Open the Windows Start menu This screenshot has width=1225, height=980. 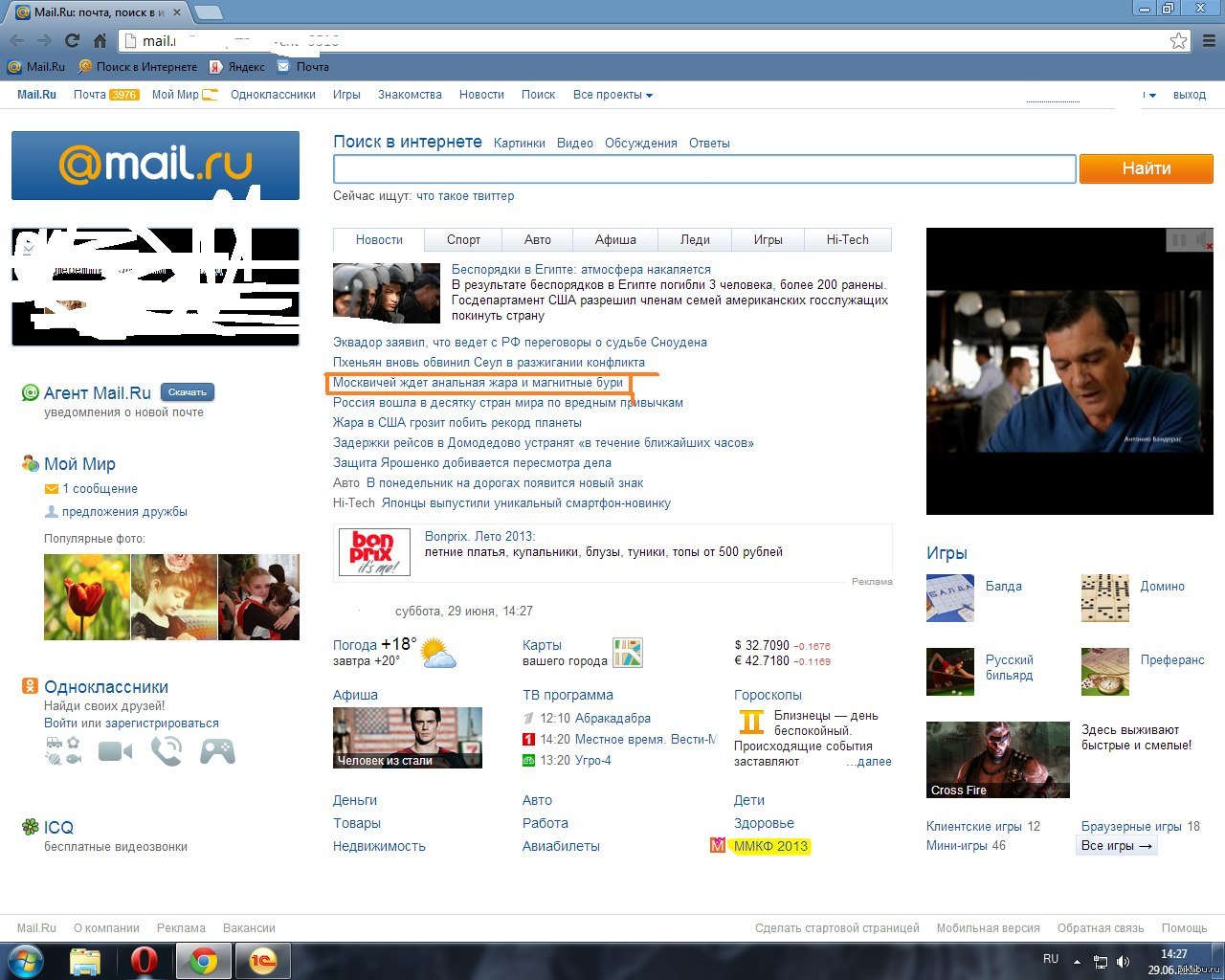(x=25, y=961)
